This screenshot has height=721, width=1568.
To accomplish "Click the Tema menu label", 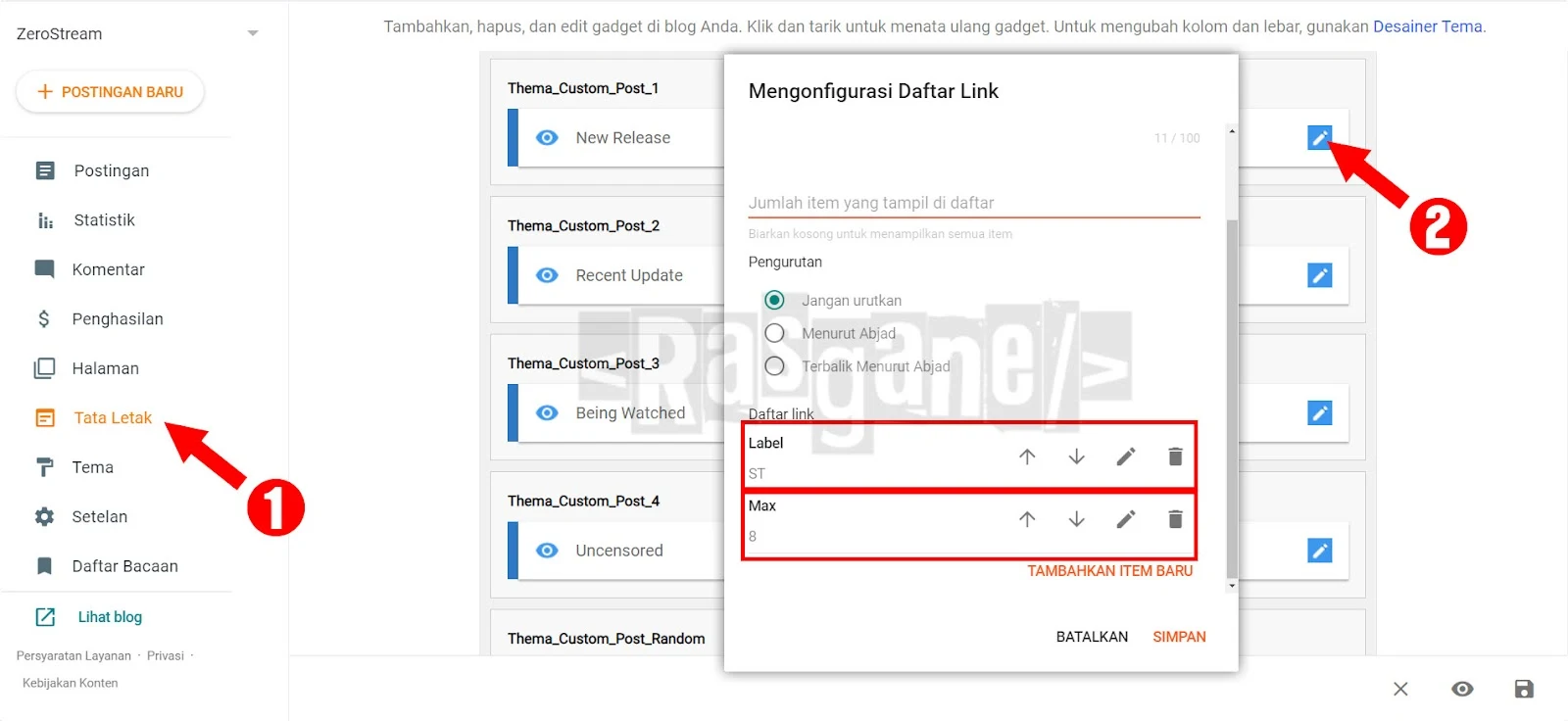I will [x=92, y=467].
